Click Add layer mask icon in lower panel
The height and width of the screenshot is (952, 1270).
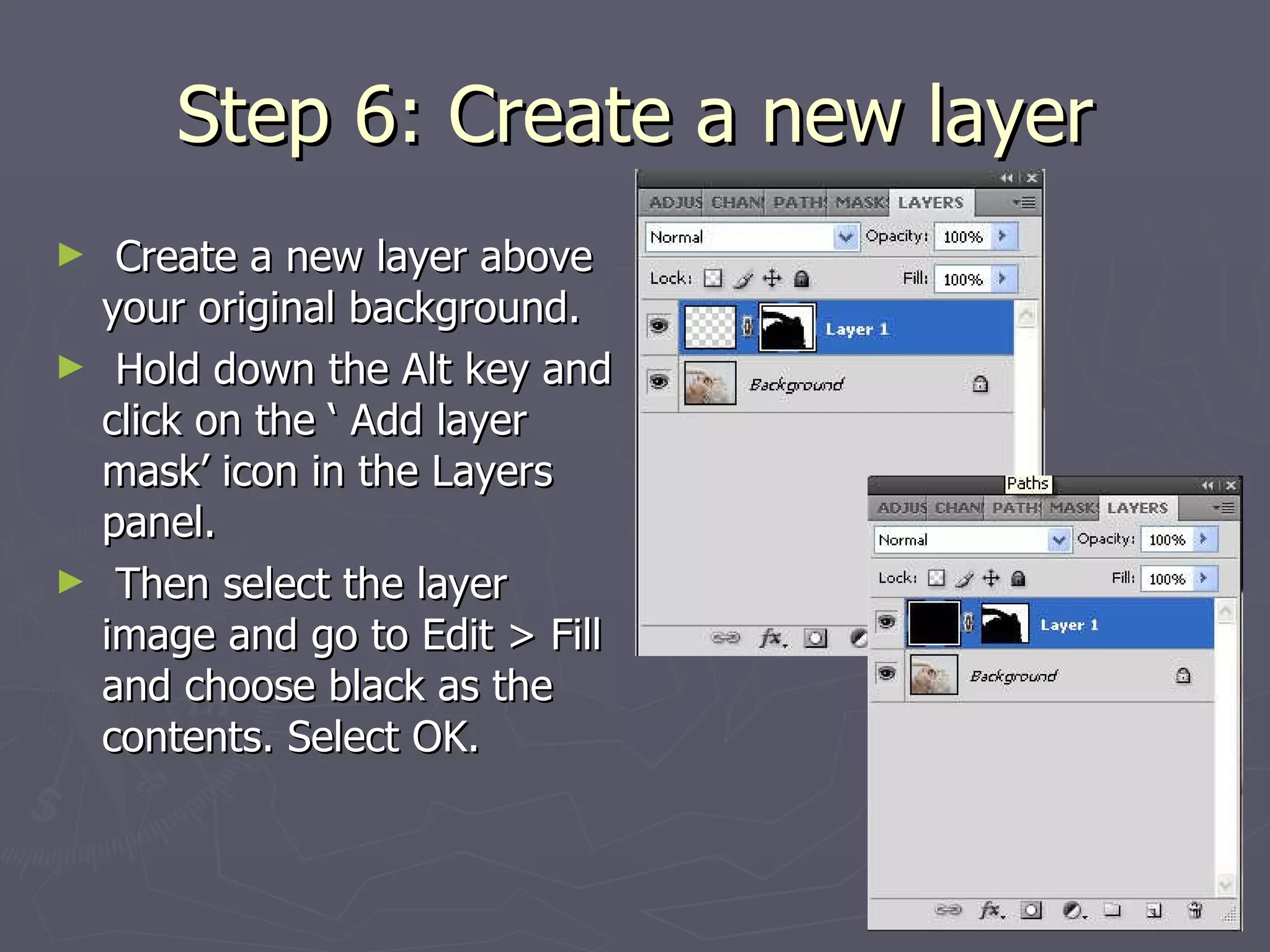(1031, 910)
